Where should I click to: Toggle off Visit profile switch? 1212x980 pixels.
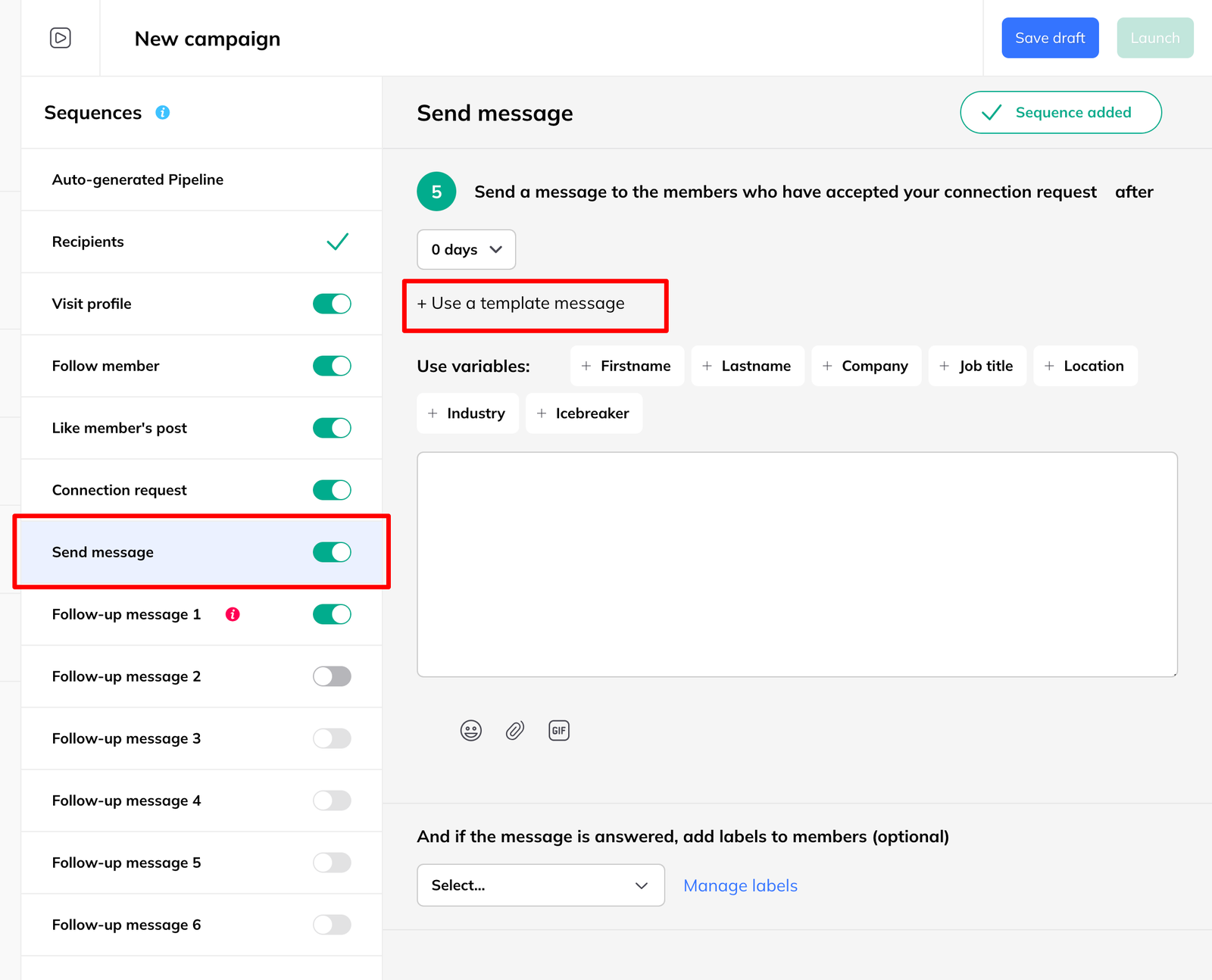(332, 304)
